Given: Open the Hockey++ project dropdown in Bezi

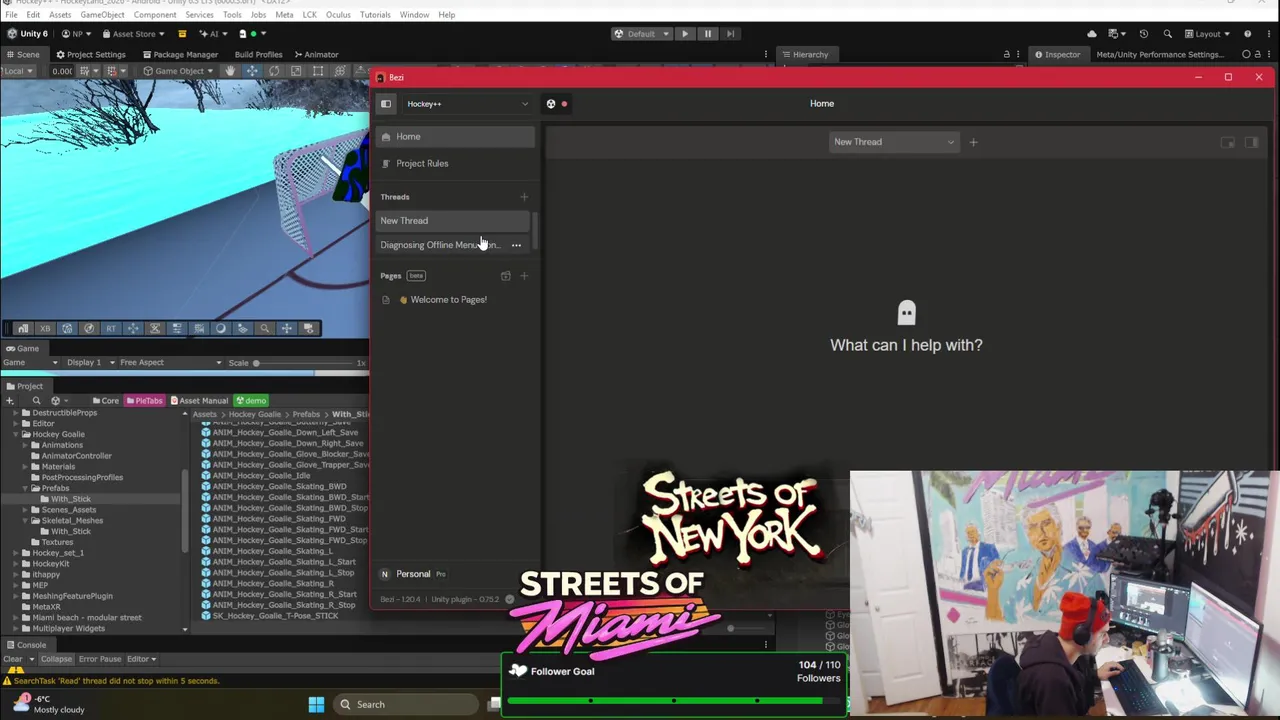Looking at the screenshot, I should pos(467,104).
